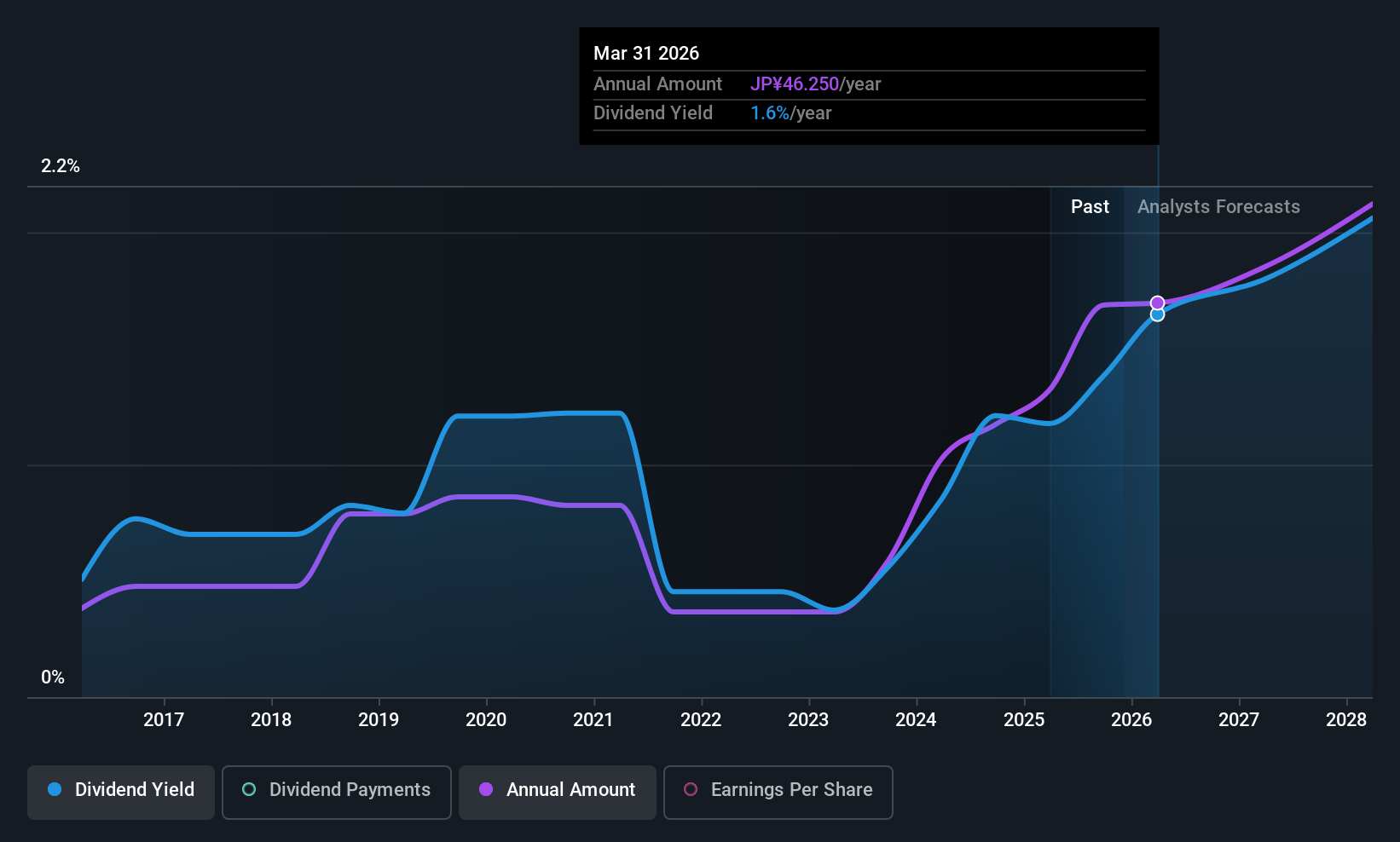Click the JP¥46.250/year tooltip value

coord(815,84)
